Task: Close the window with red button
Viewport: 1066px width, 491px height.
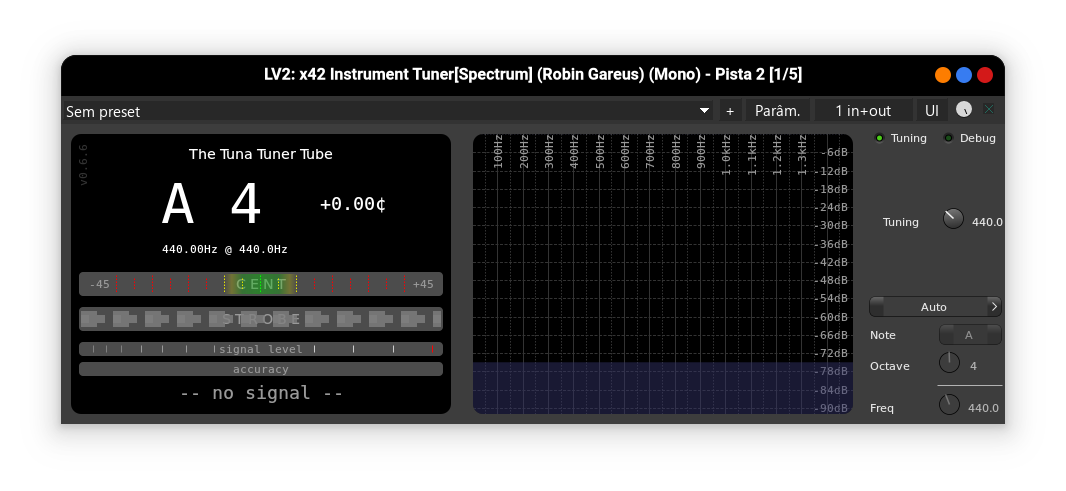Action: click(984, 75)
